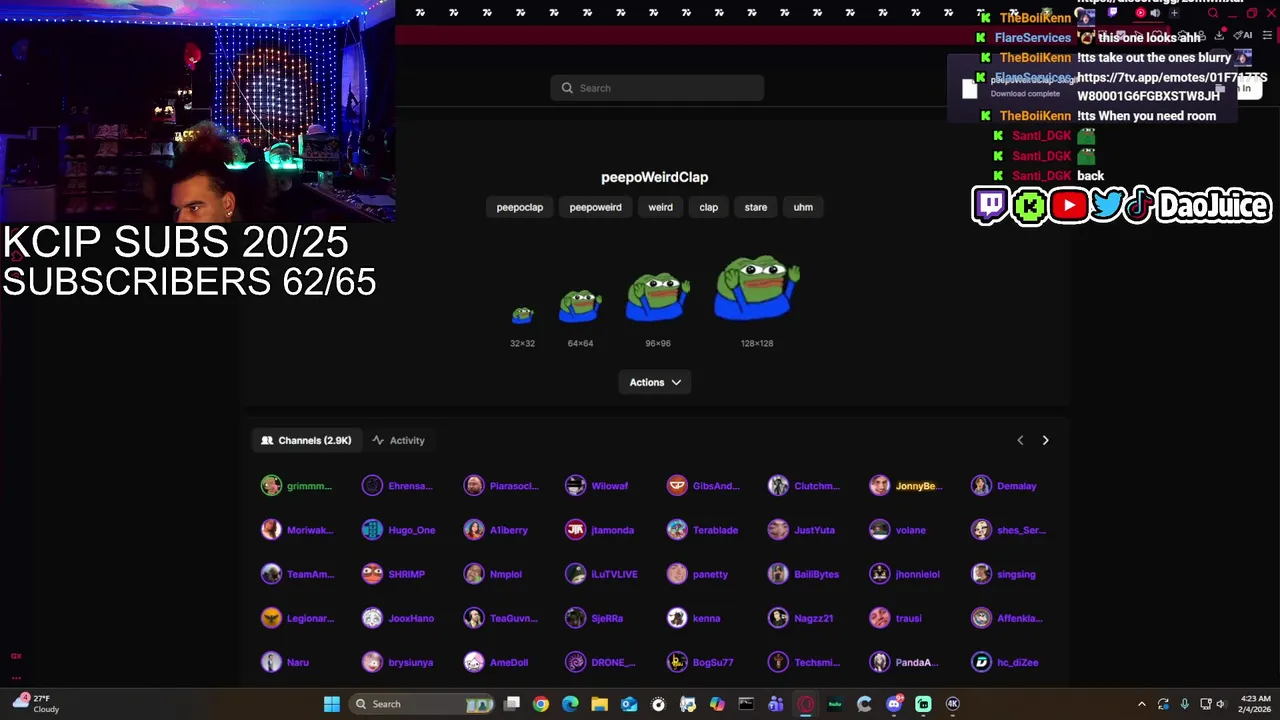Click the 64×64 emote preview
1280x720 pixels.
[580, 306]
